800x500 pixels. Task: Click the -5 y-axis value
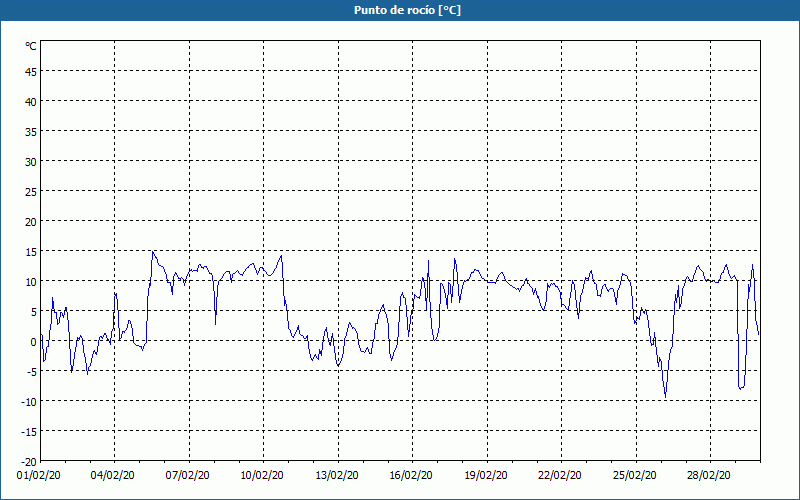(32, 372)
